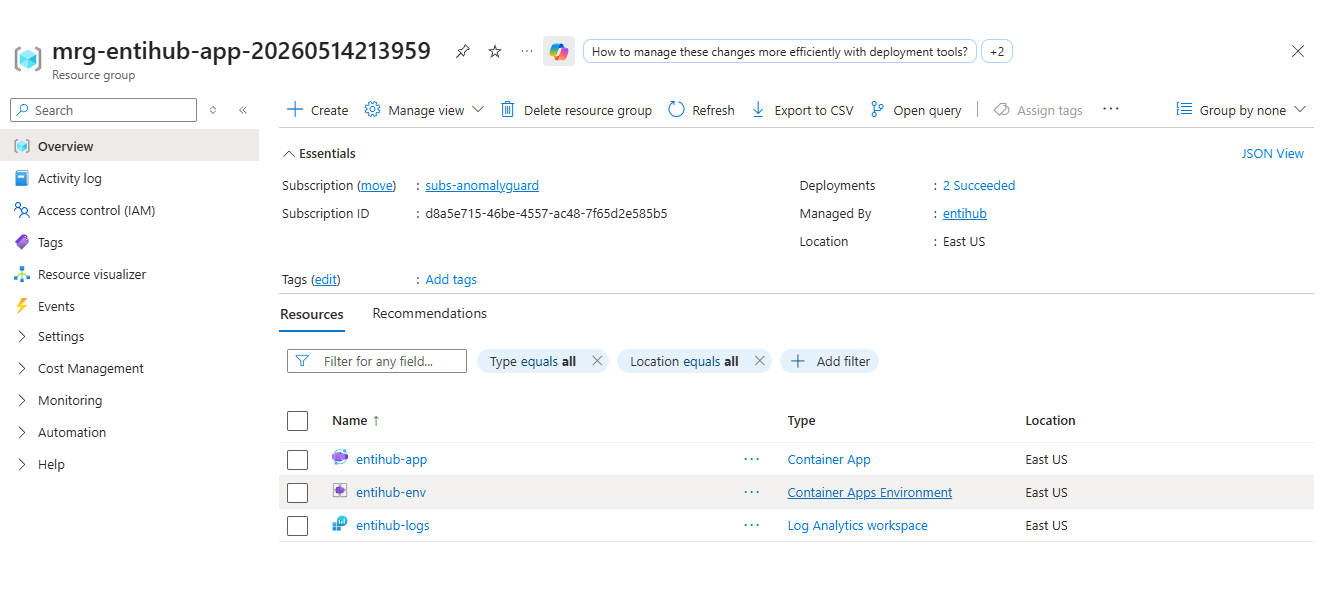This screenshot has width=1327, height=601.
Task: Close the resource group blade
Action: [x=1298, y=51]
